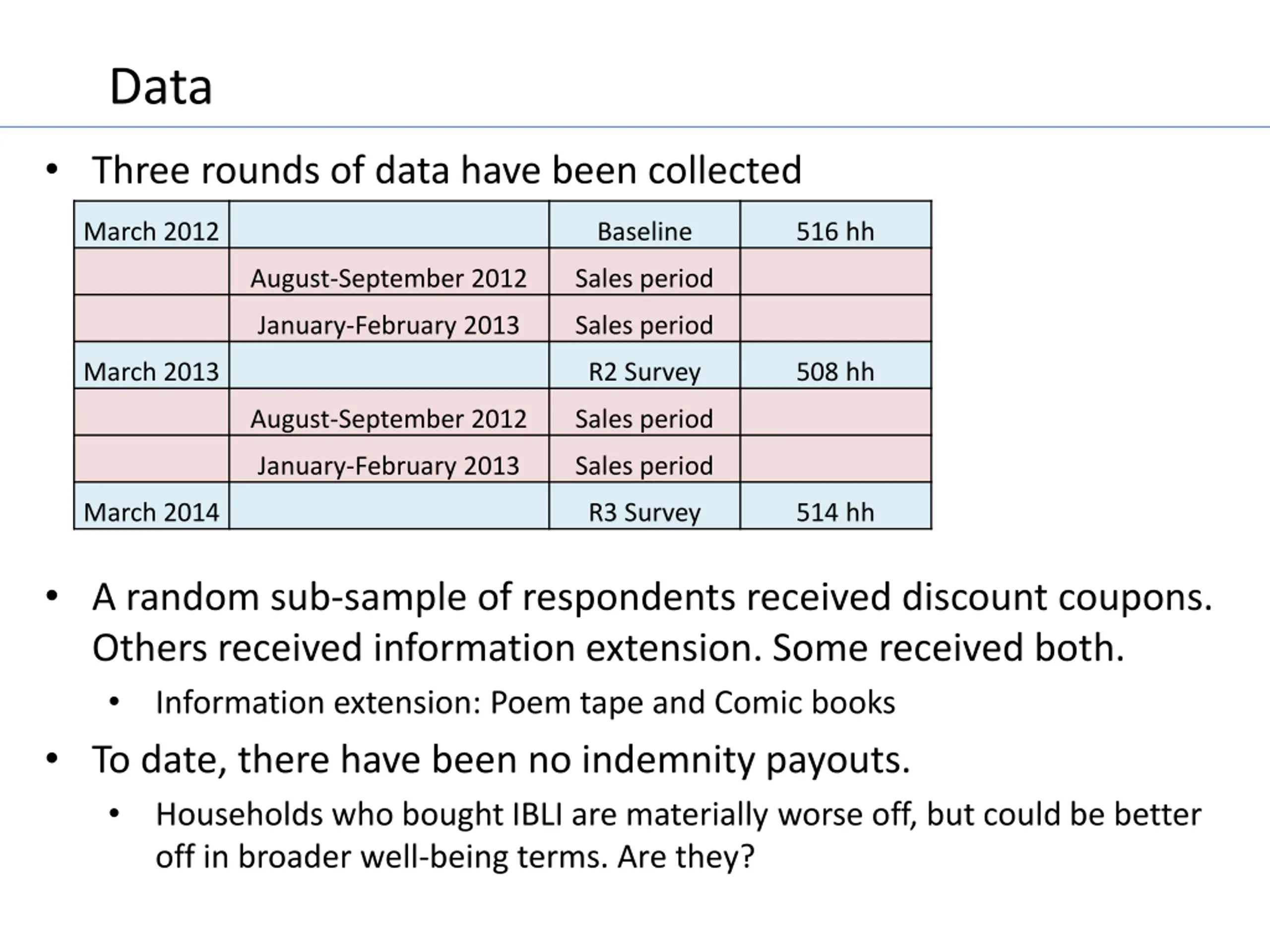Select the "no indemnity payouts" bullet text

(x=501, y=760)
